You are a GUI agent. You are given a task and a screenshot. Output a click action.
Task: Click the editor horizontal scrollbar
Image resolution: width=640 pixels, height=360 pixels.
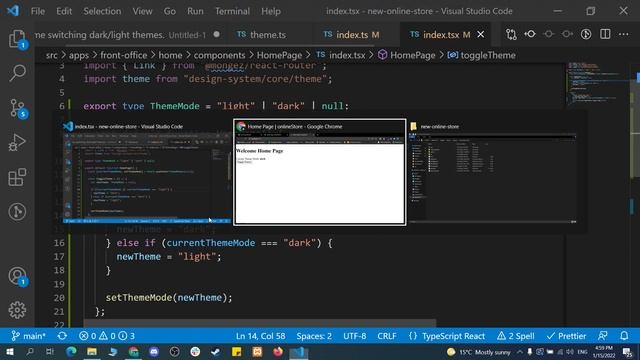pos(260,323)
